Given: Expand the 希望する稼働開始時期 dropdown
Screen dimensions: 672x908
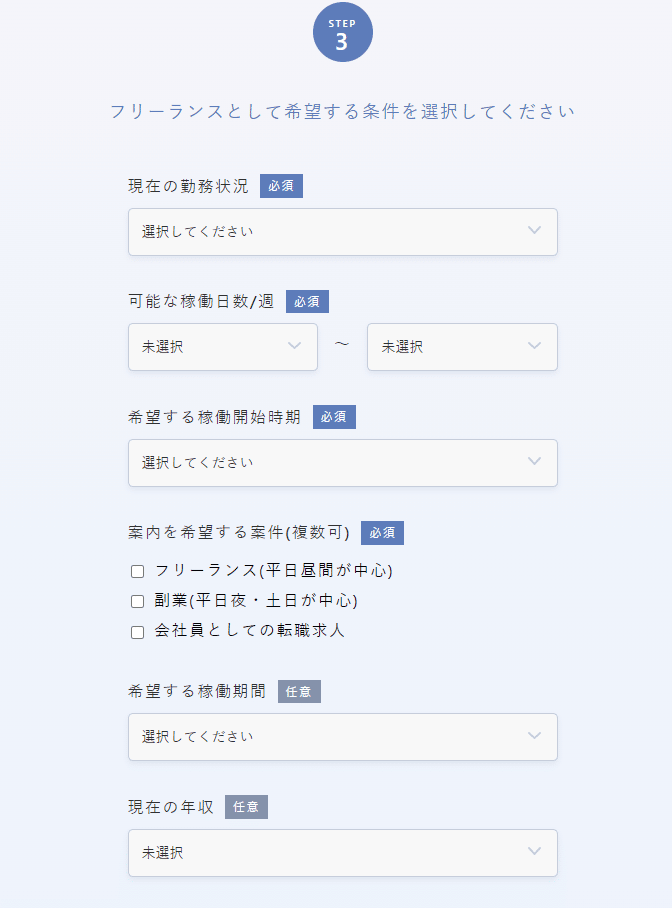Looking at the screenshot, I should pyautogui.click(x=330, y=463).
